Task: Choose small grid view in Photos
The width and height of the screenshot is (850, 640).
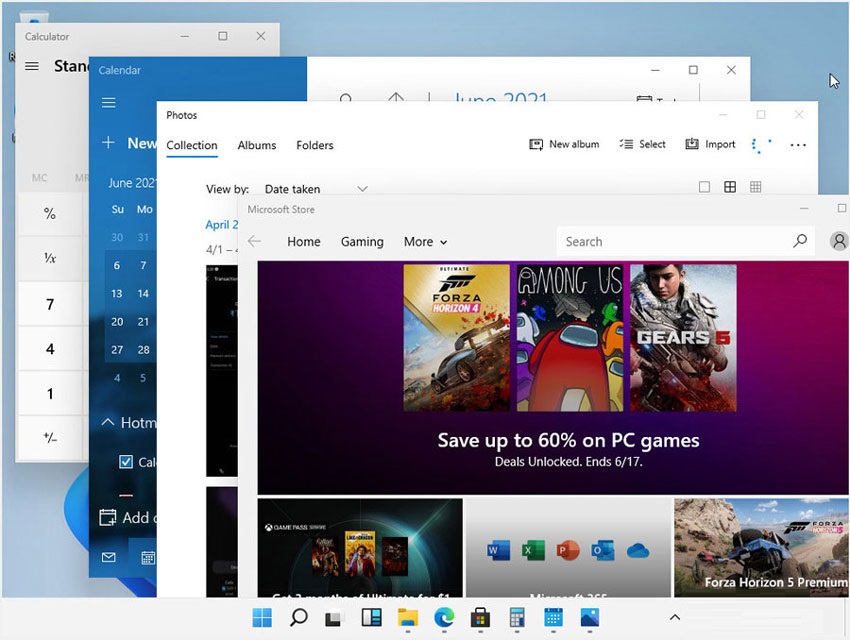Action: pos(756,187)
